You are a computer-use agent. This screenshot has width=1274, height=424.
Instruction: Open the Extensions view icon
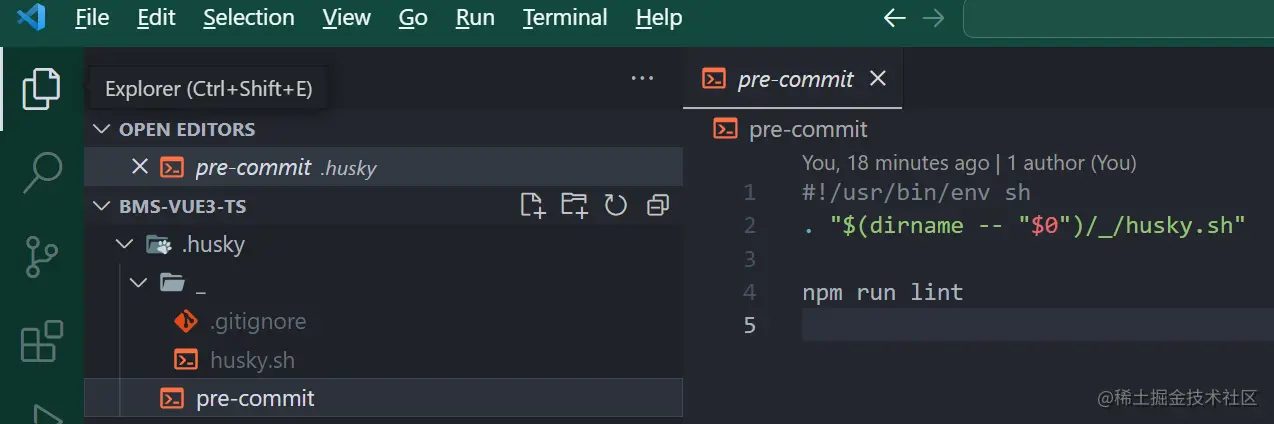click(x=41, y=341)
